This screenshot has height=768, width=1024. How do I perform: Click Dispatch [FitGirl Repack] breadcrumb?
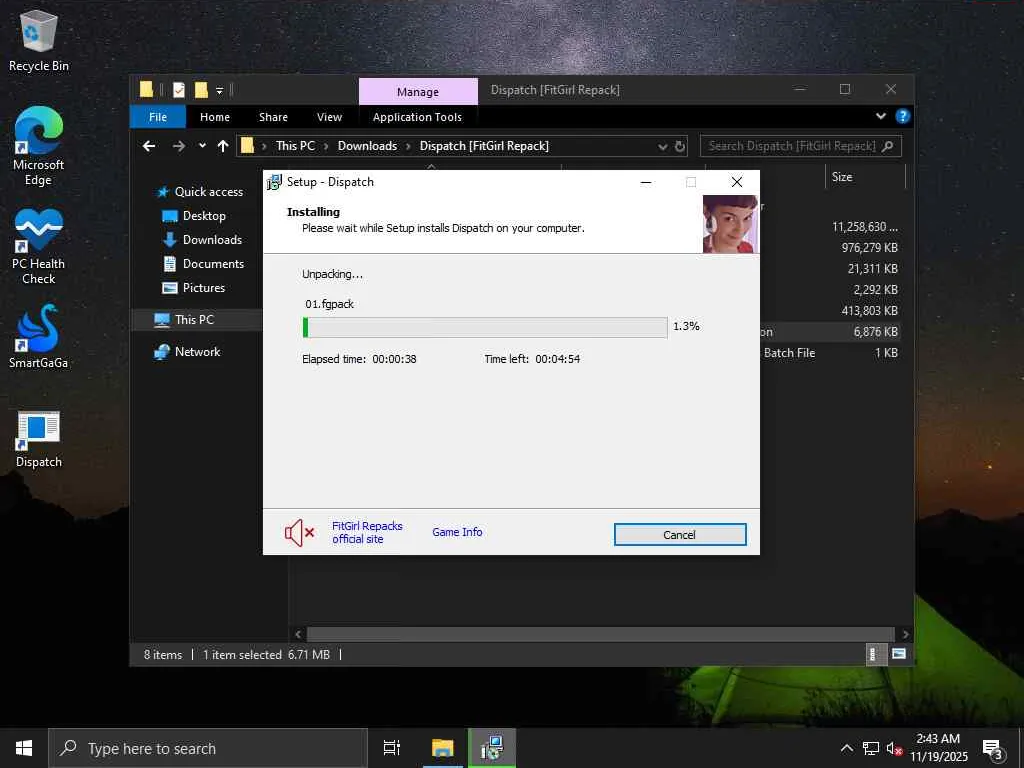coord(484,146)
